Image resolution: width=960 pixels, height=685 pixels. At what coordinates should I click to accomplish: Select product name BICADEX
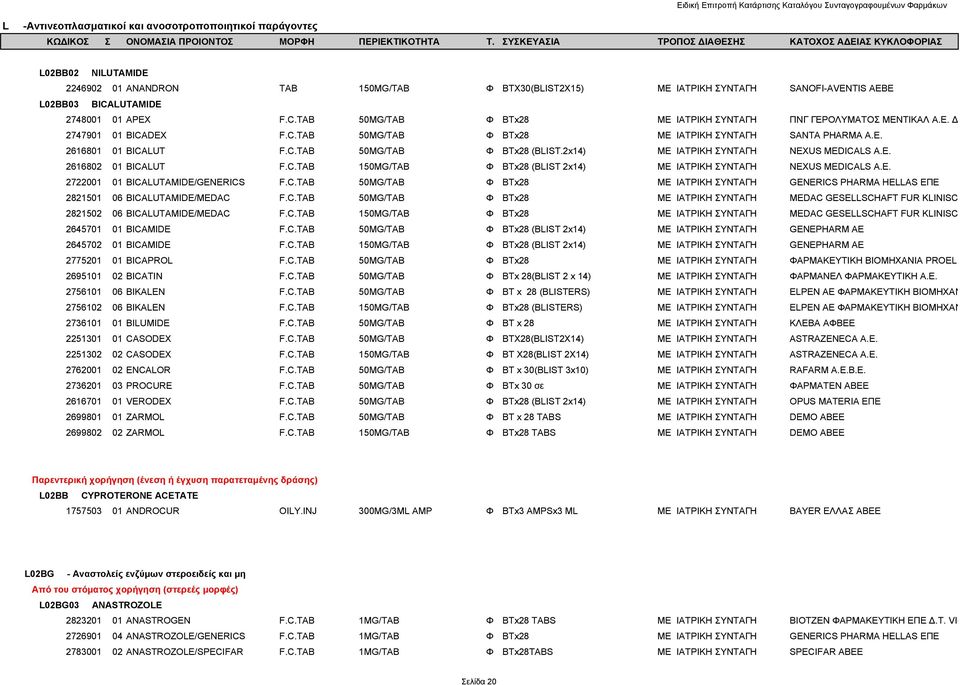pos(146,135)
